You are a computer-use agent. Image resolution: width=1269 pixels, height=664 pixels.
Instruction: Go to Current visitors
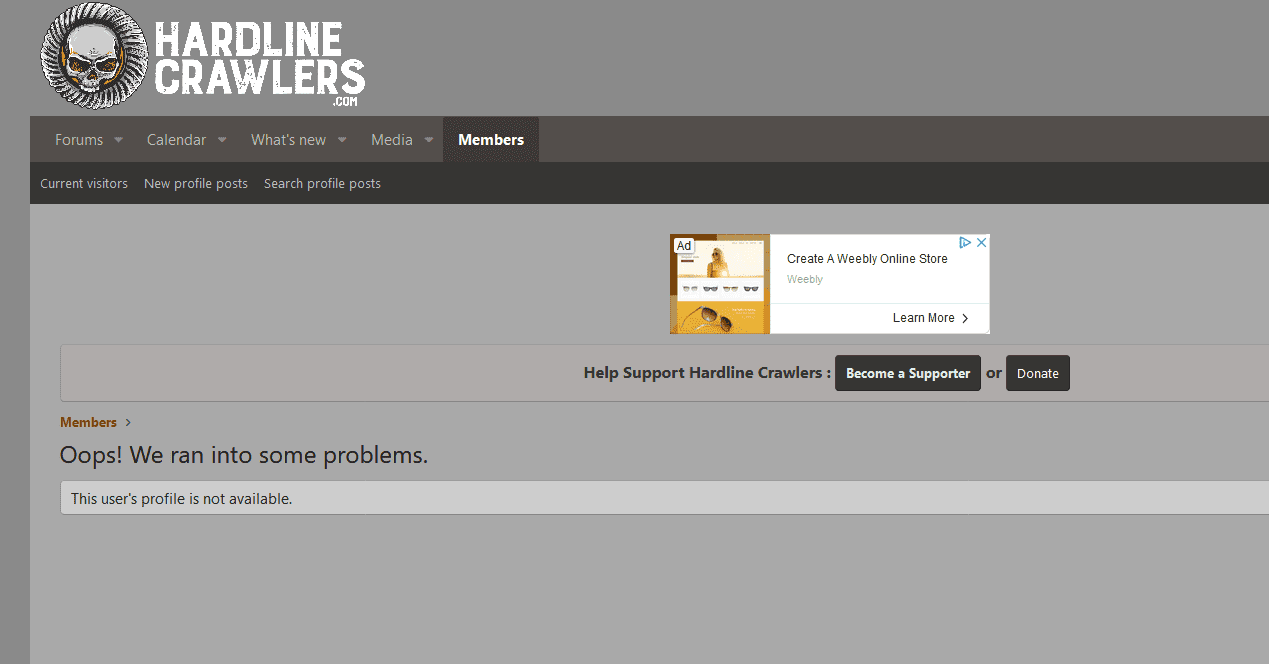click(84, 183)
